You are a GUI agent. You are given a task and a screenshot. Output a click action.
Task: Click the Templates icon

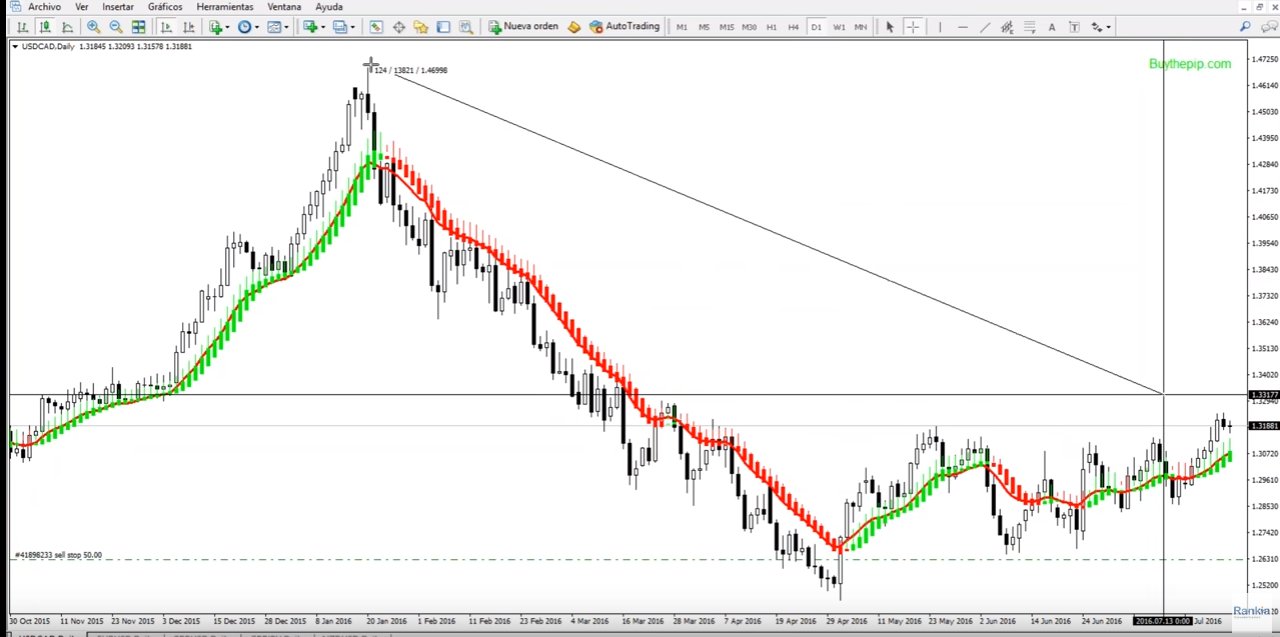[274, 27]
